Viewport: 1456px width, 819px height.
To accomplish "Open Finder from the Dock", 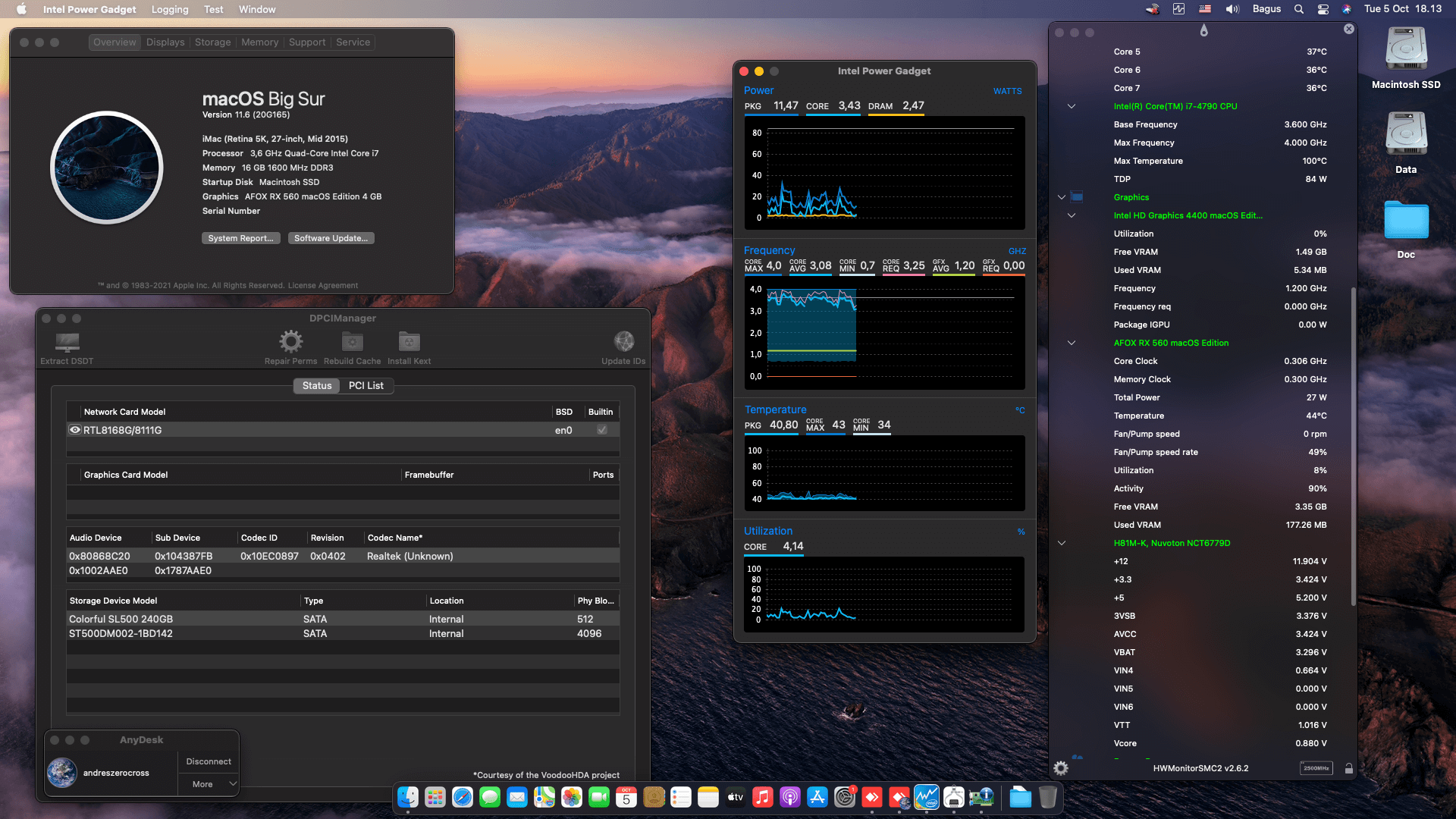I will click(408, 797).
